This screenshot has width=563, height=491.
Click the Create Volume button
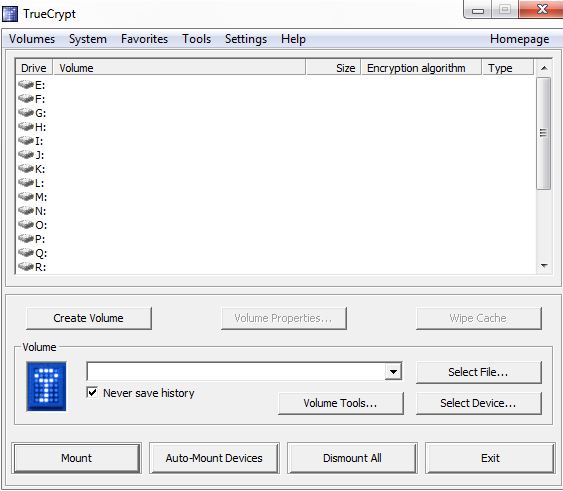[x=89, y=318]
